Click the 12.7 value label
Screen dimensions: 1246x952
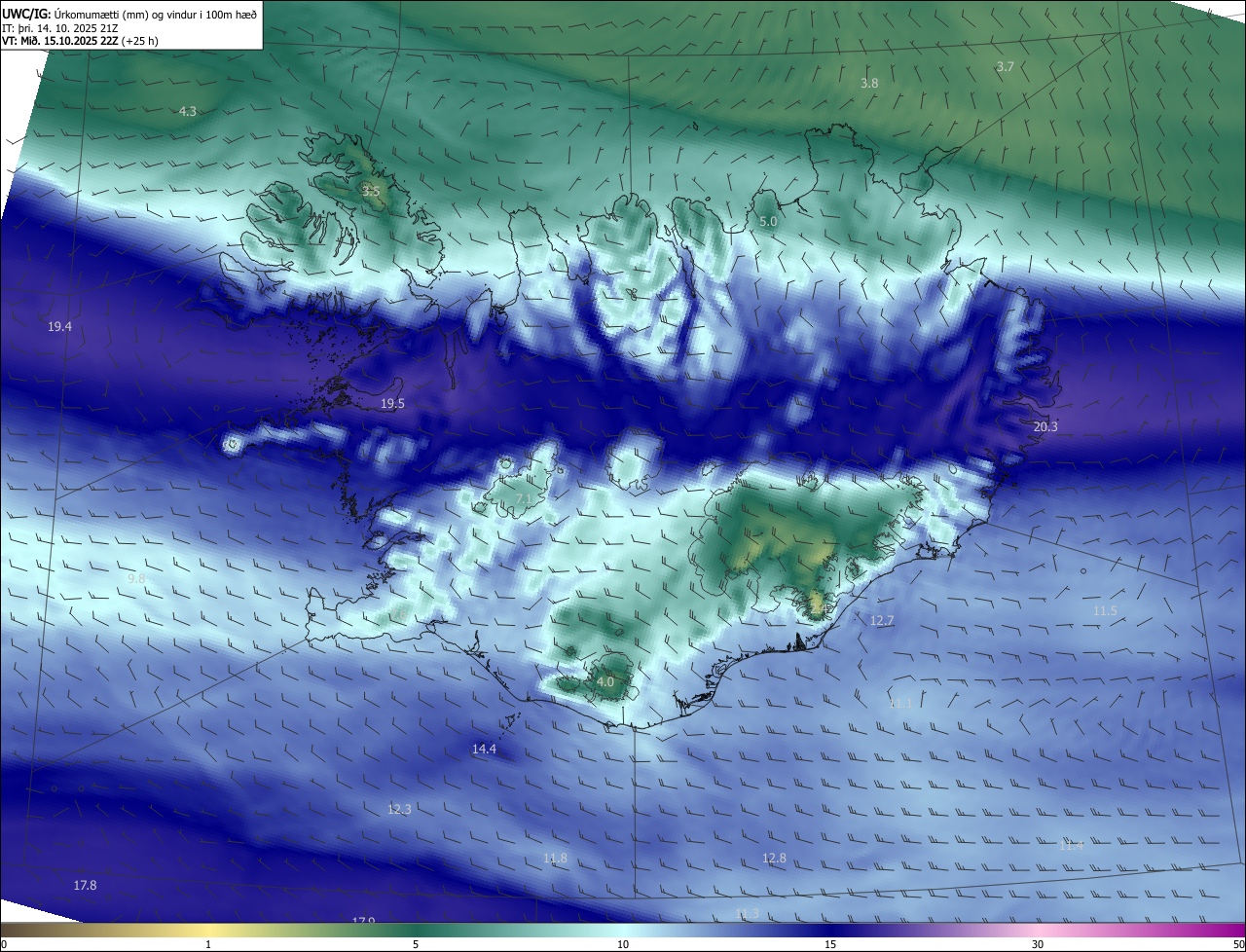tap(882, 620)
